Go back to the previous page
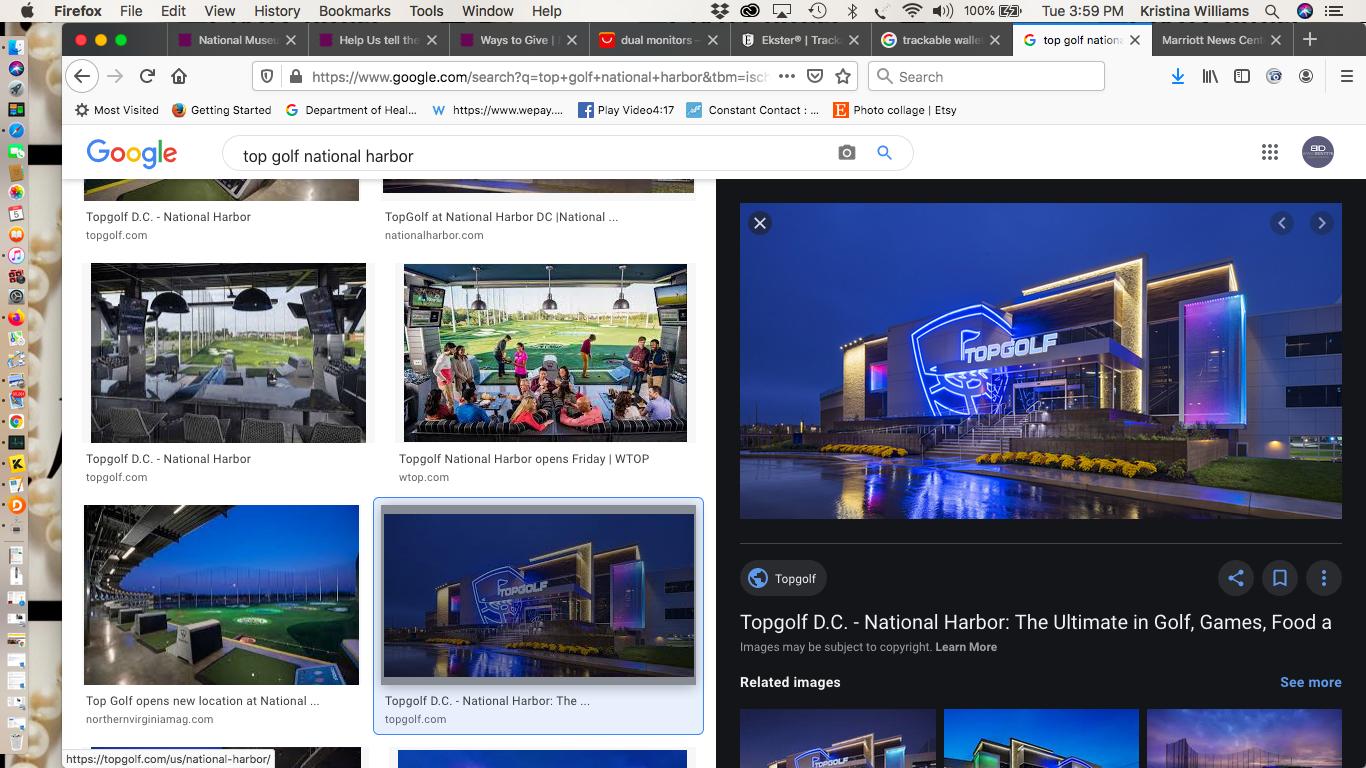This screenshot has width=1366, height=768. (x=83, y=76)
